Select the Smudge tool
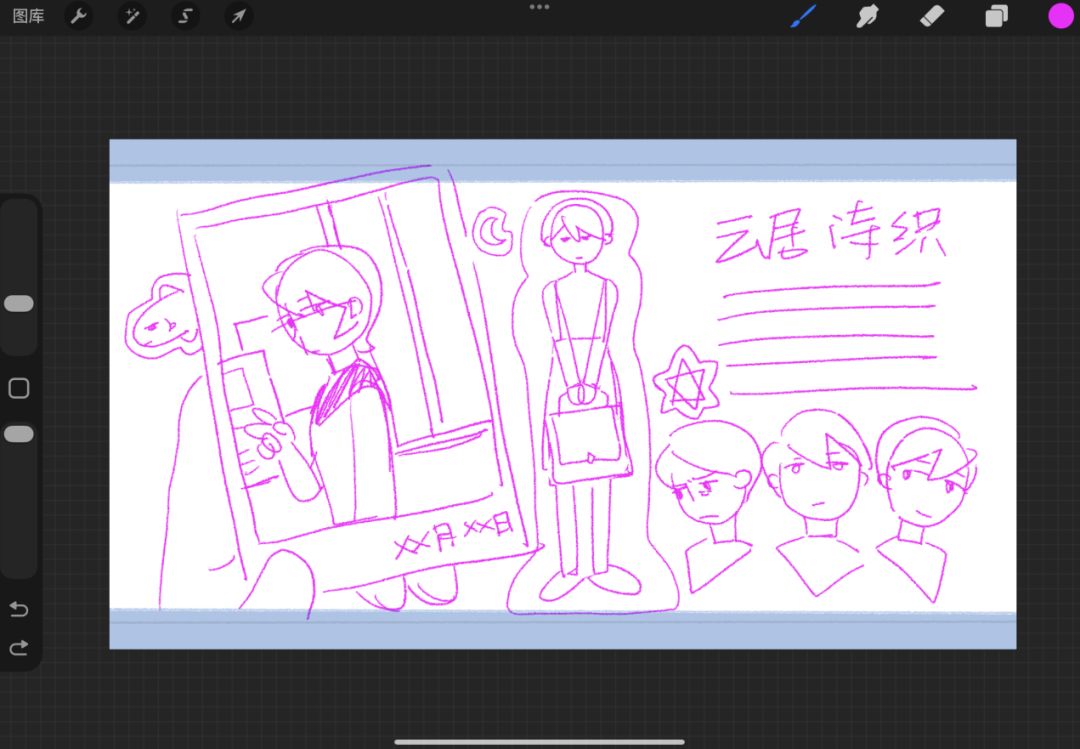 (x=867, y=16)
